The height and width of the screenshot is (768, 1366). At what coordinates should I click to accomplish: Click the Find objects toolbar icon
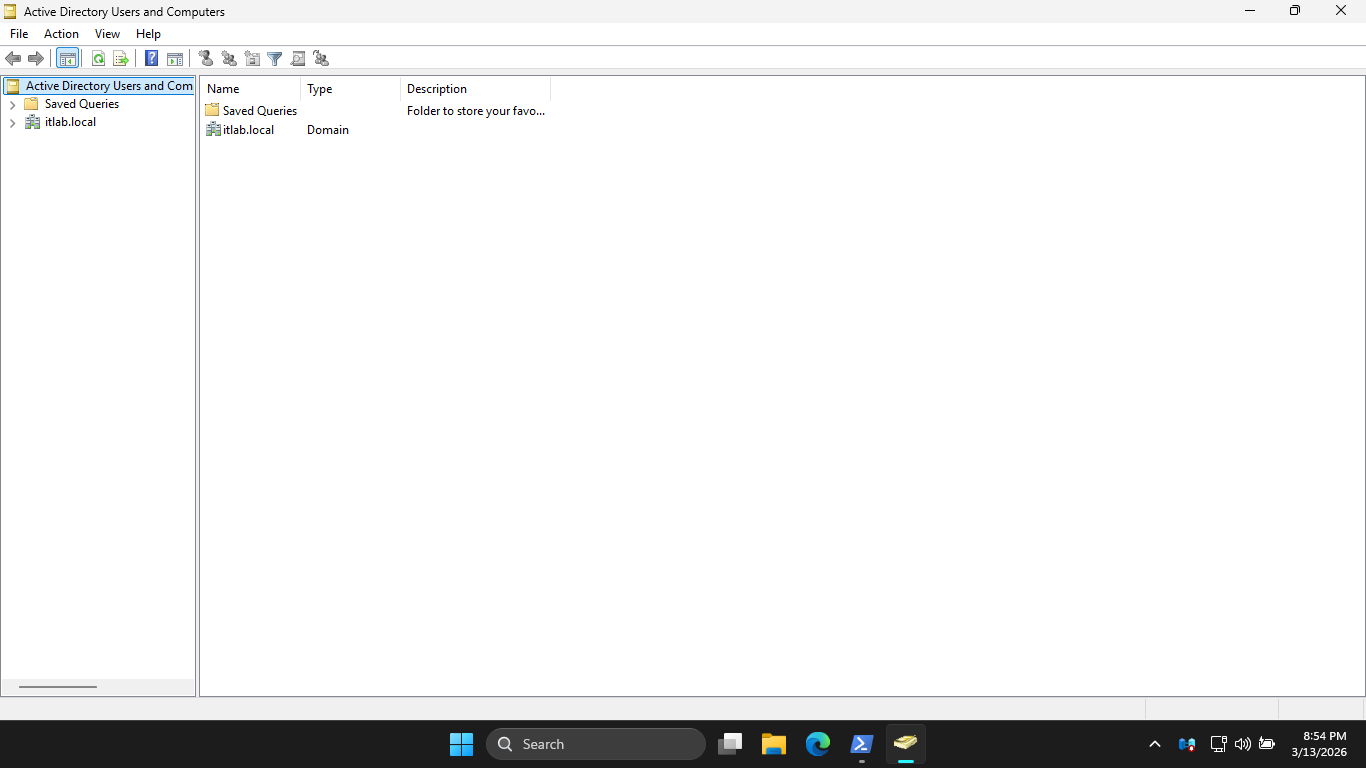pyautogui.click(x=298, y=59)
